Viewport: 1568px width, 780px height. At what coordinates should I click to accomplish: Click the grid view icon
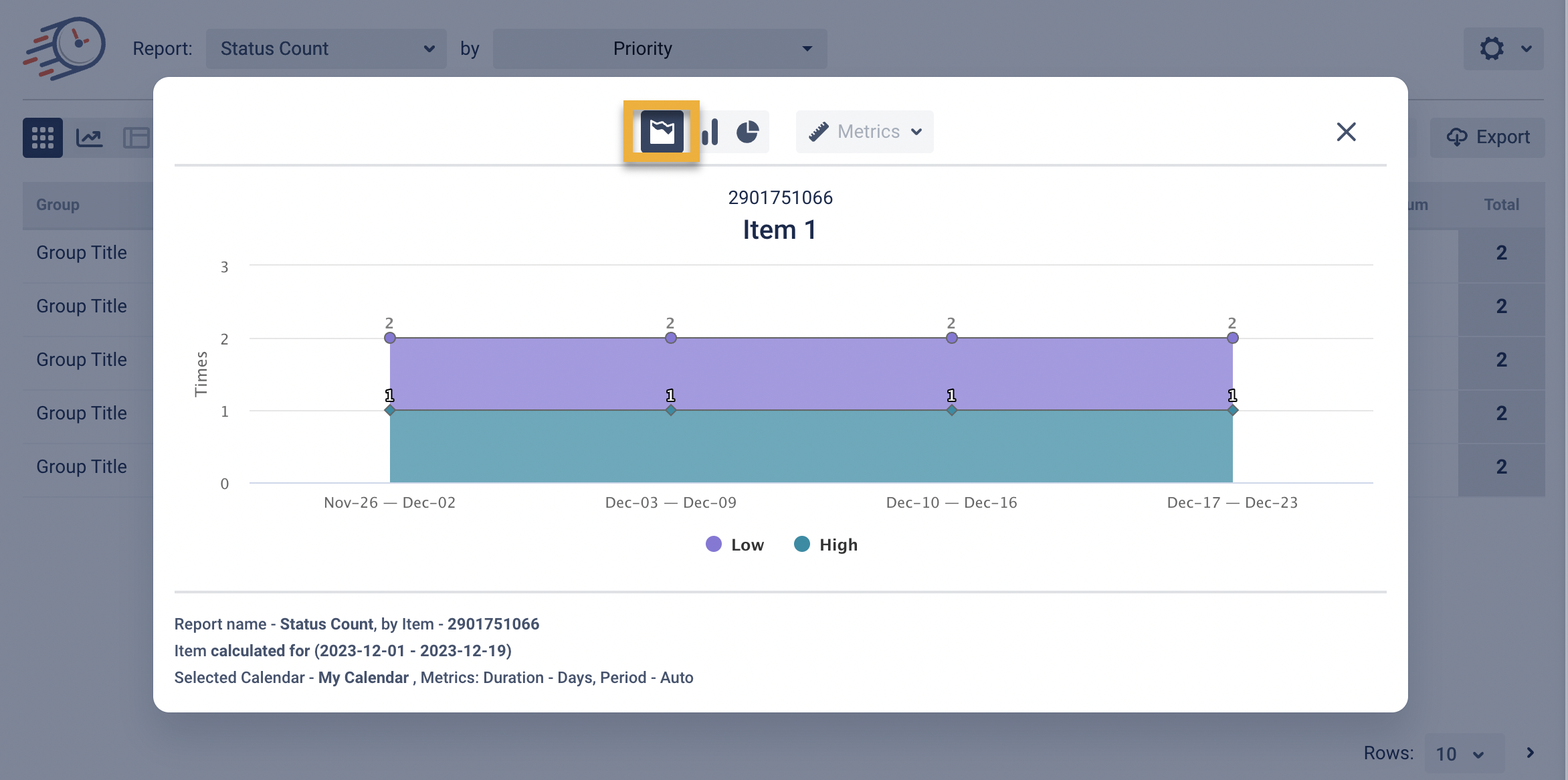point(43,138)
